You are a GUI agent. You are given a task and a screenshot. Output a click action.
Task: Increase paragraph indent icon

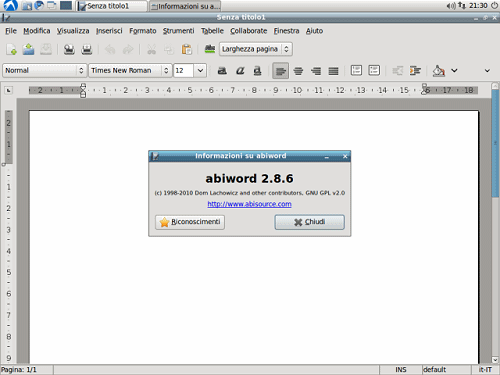[x=415, y=71]
